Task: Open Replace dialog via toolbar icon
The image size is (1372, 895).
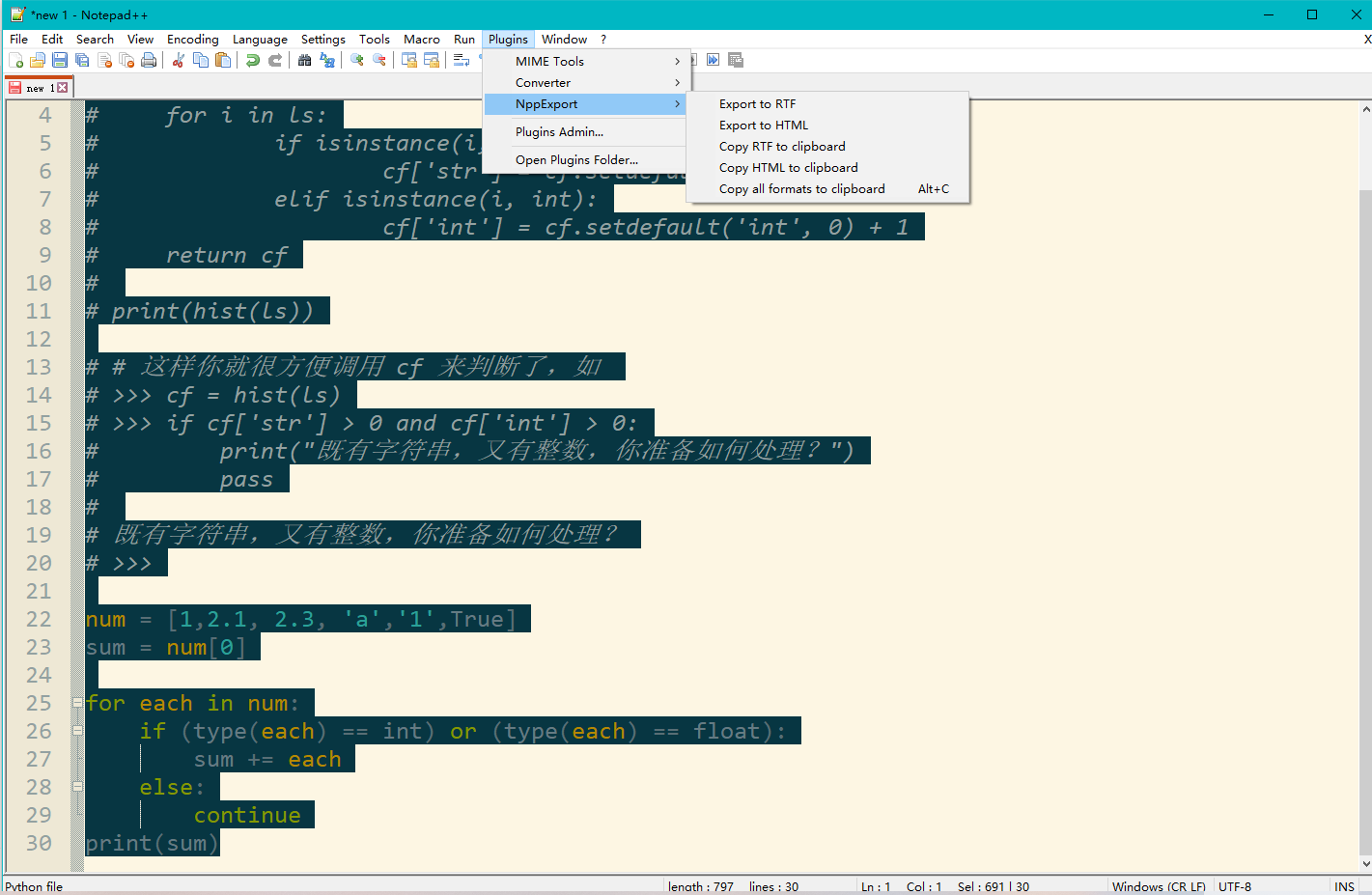Action: (327, 60)
